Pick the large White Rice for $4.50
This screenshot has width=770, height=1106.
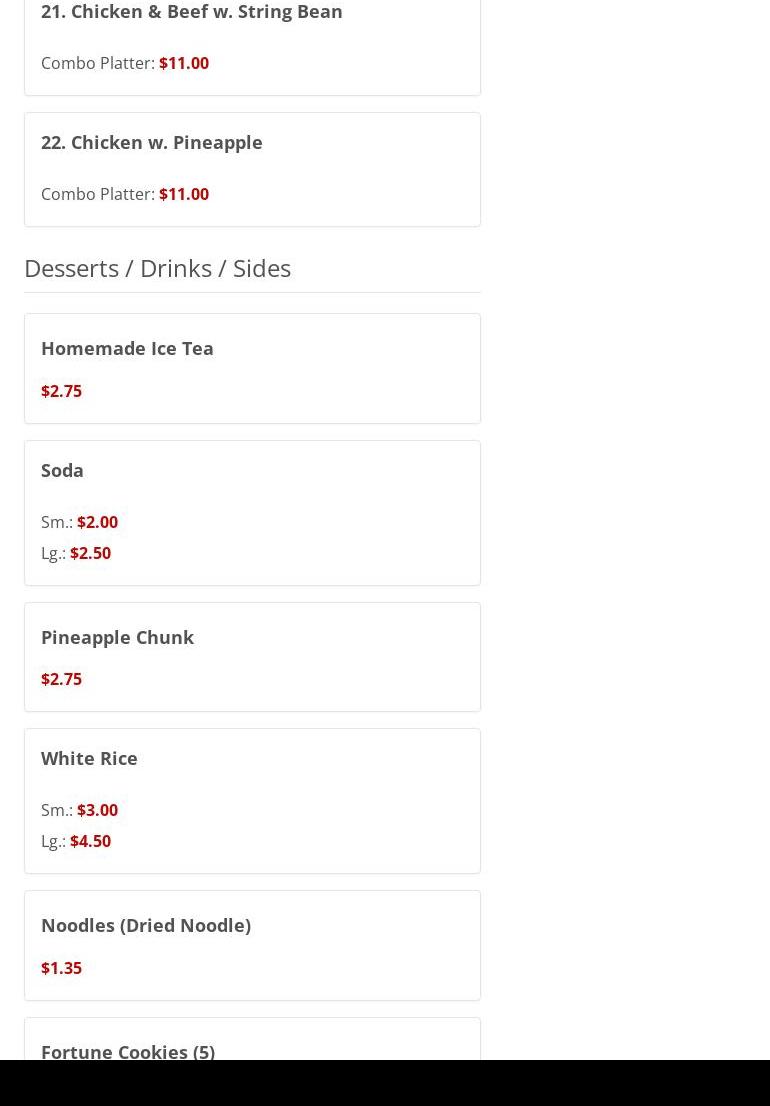tap(90, 841)
